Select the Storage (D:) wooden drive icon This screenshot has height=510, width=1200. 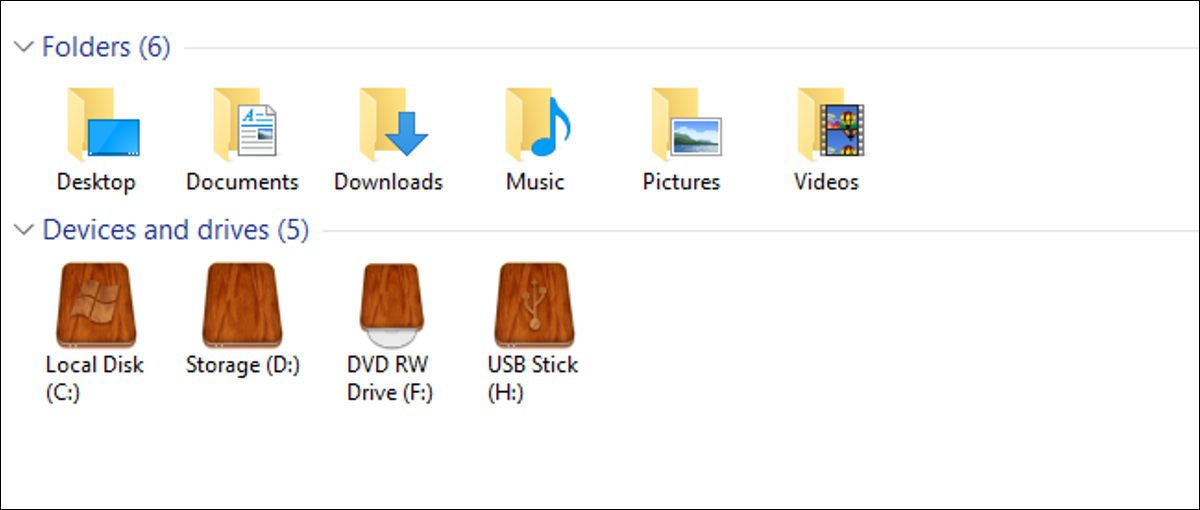(241, 305)
